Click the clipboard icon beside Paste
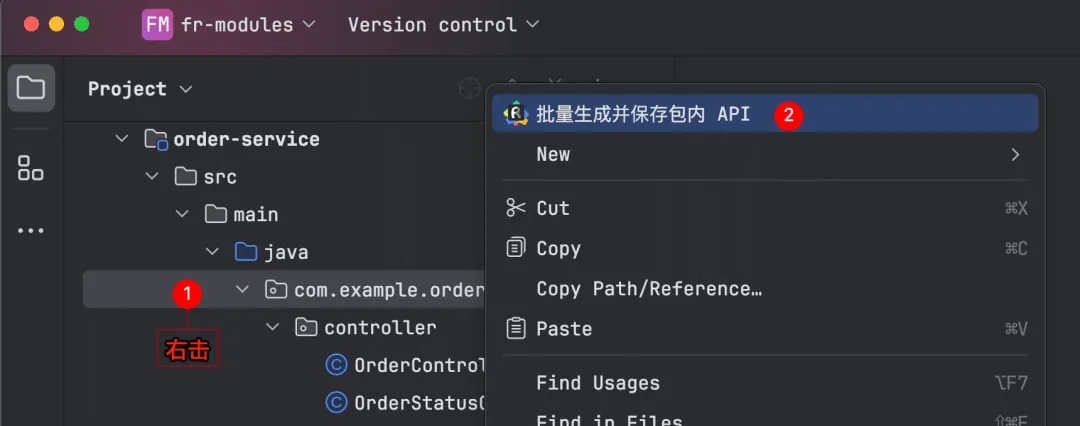 516,328
